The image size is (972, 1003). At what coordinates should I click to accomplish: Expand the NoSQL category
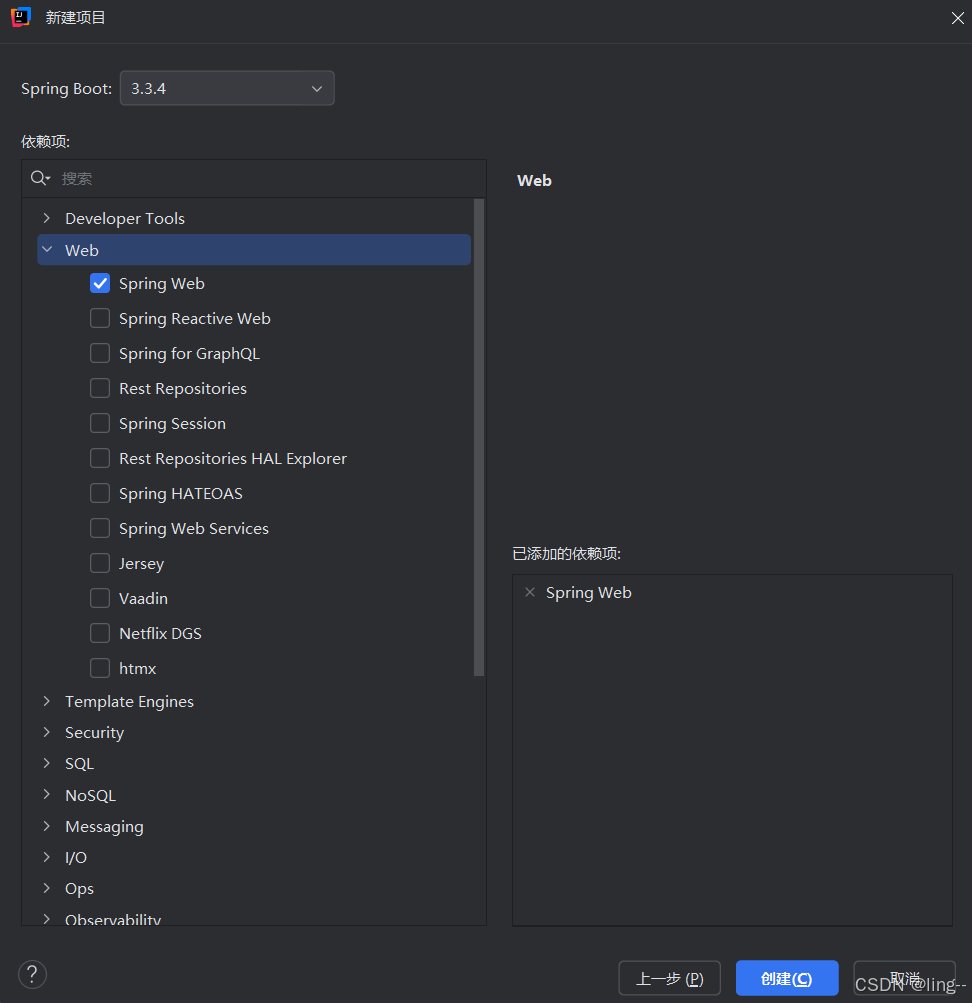[47, 794]
